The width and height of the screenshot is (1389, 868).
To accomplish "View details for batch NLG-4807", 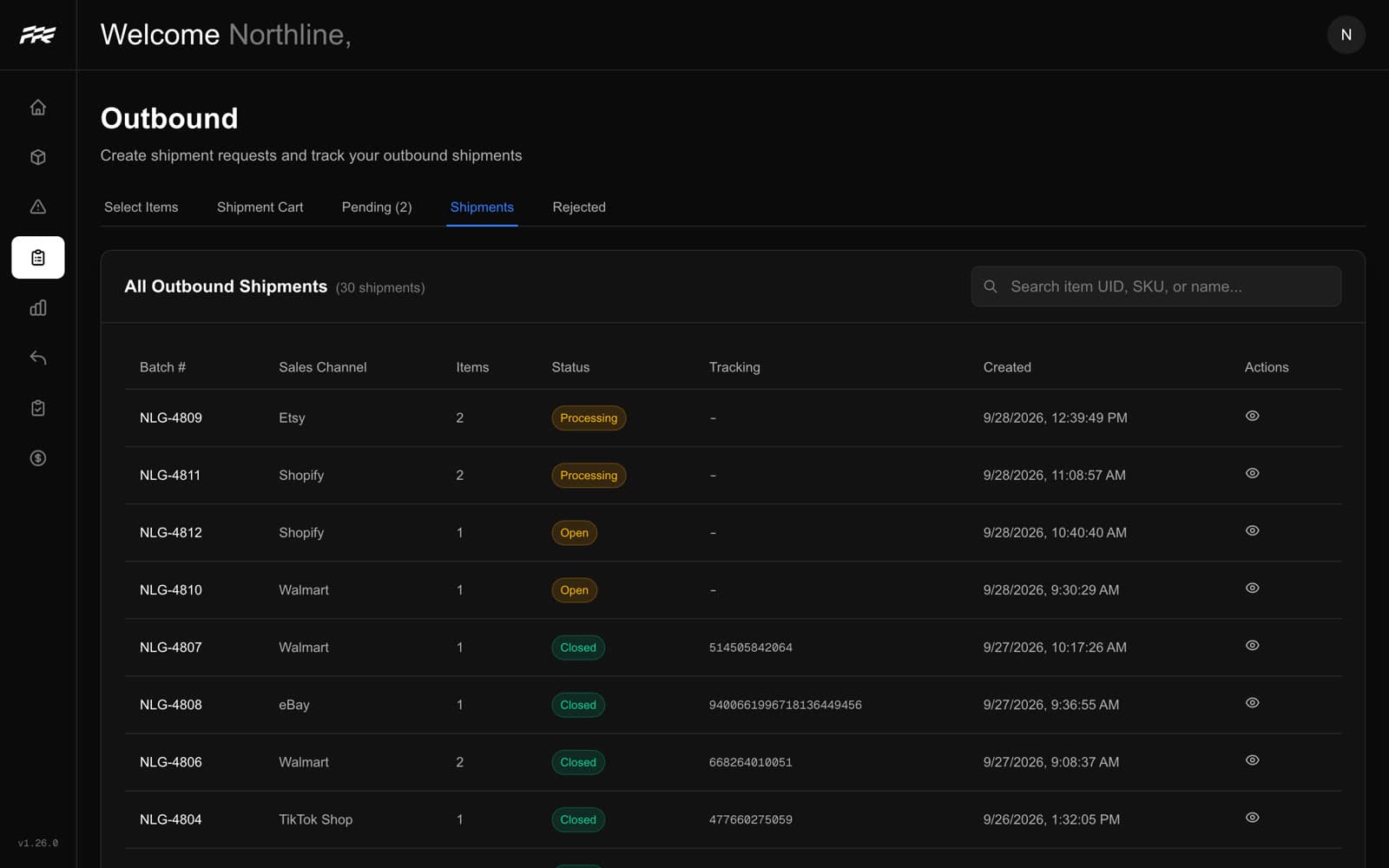I will pos(1252,645).
